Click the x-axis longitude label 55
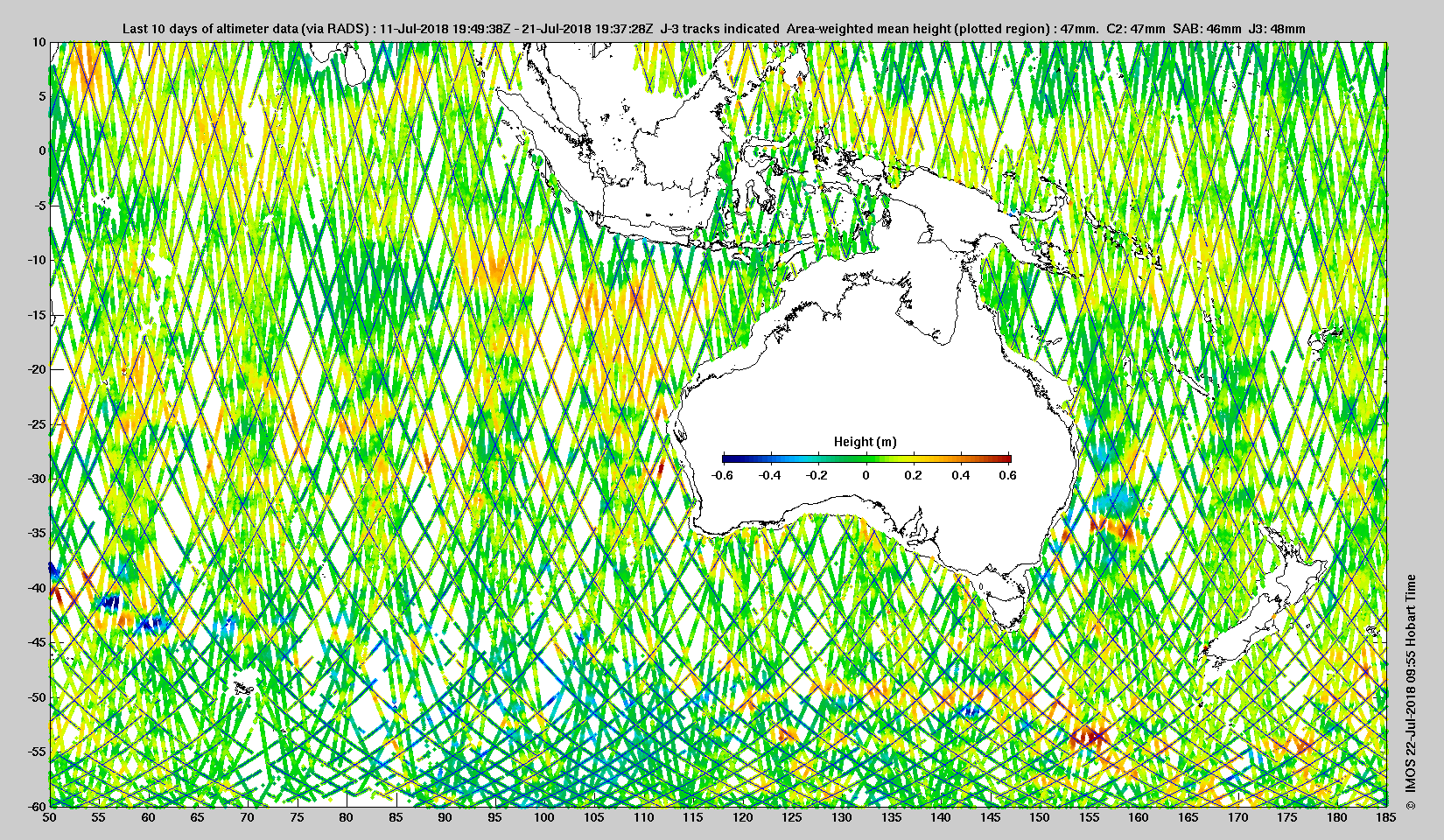Viewport: 1444px width, 840px height. 99,817
